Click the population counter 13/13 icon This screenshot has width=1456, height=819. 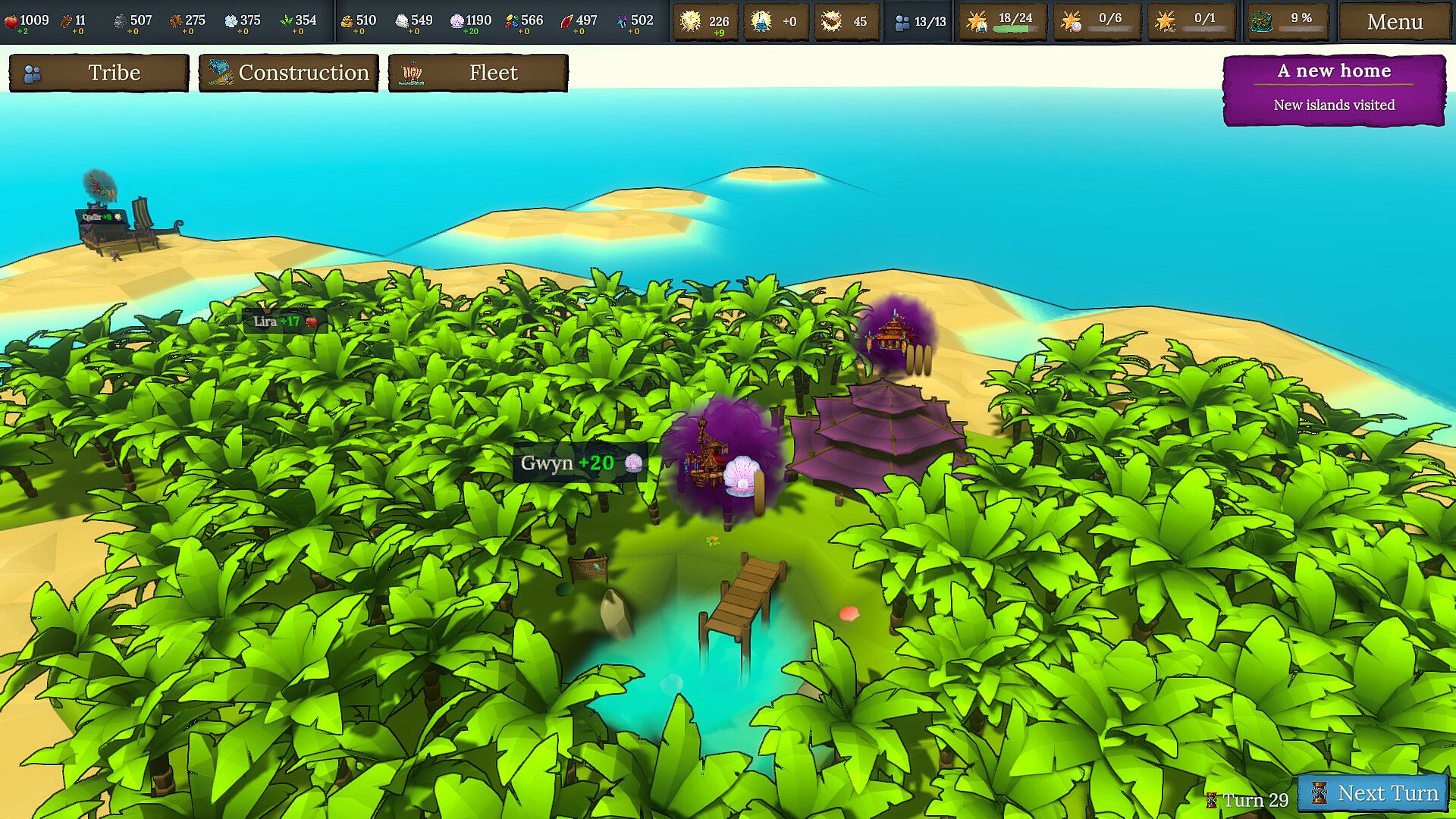click(x=902, y=23)
